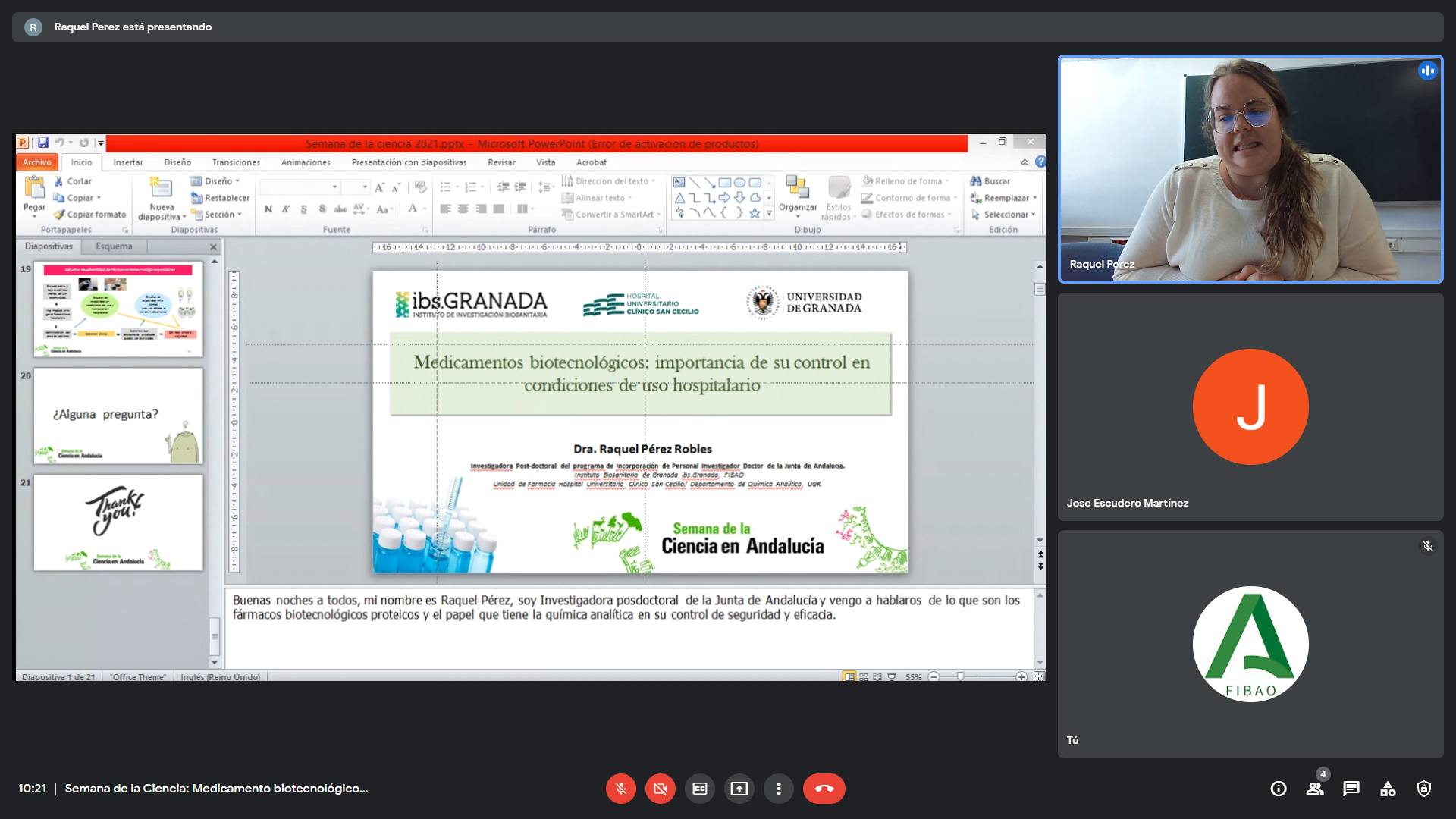Click Present now screen share button
This screenshot has width=1456, height=819.
click(739, 789)
